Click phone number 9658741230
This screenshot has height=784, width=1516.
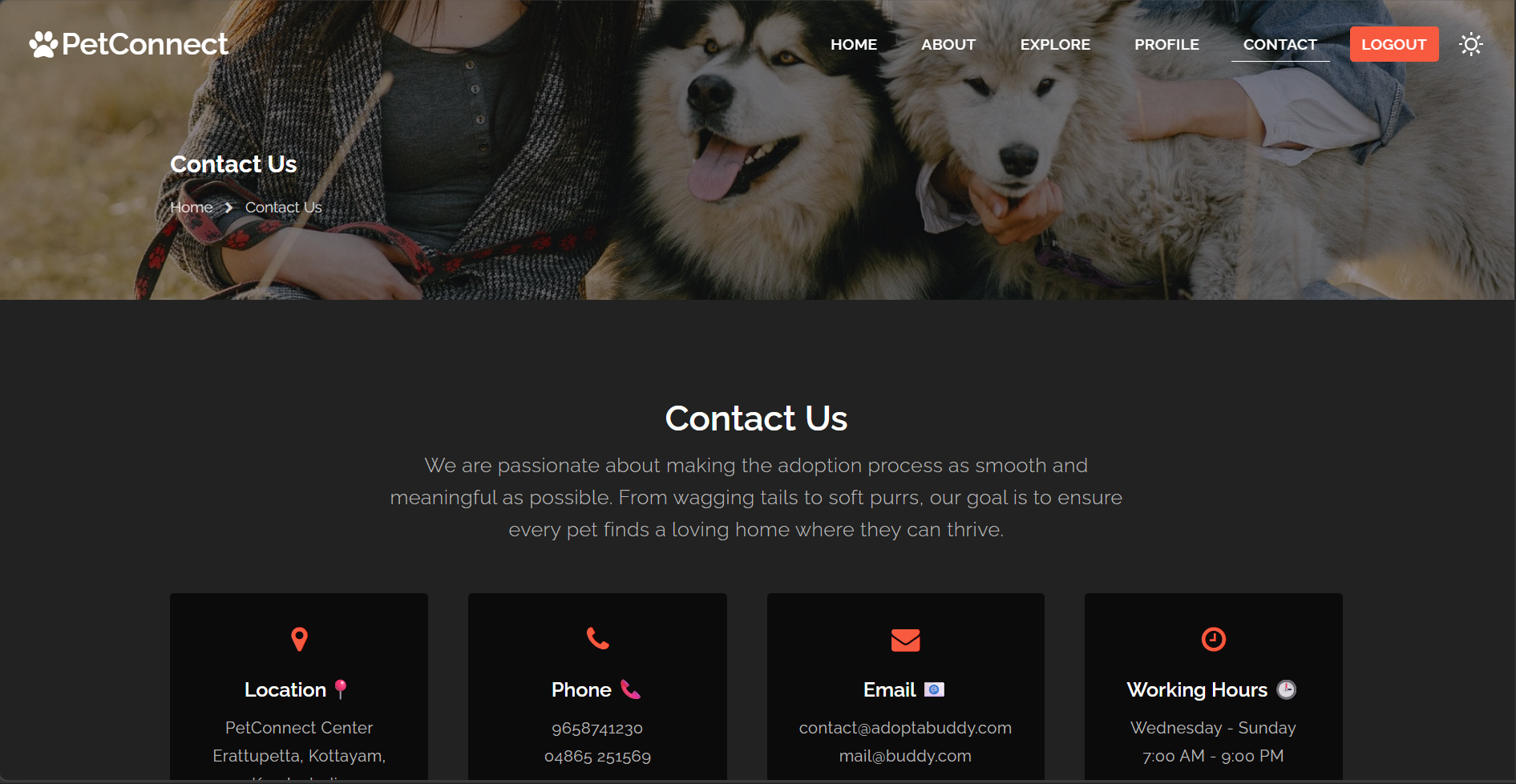tap(597, 729)
